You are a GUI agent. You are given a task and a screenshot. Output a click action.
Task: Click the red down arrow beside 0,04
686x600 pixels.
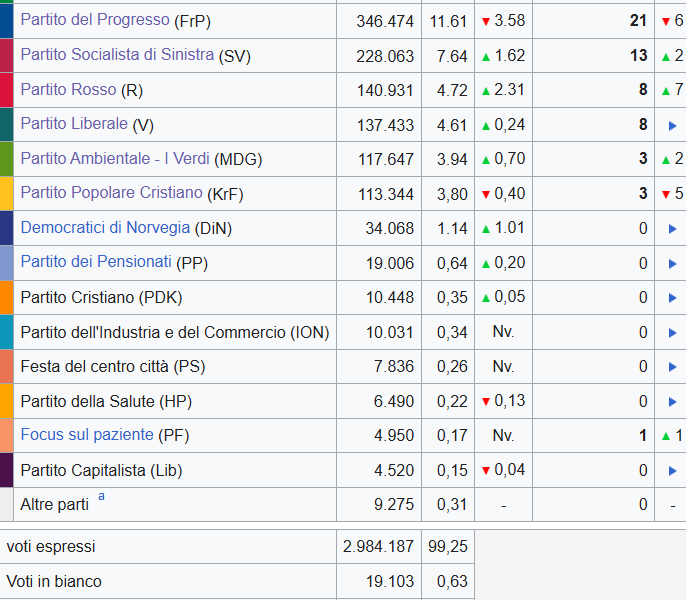point(486,471)
